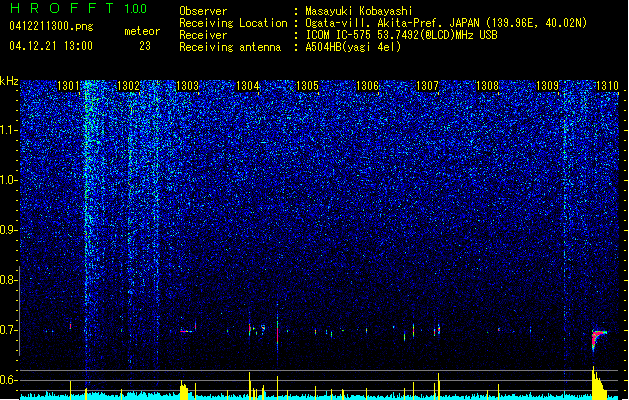Screen dimensions: 629x400
Task: Click the 1310 time marker
Action: coord(607,85)
